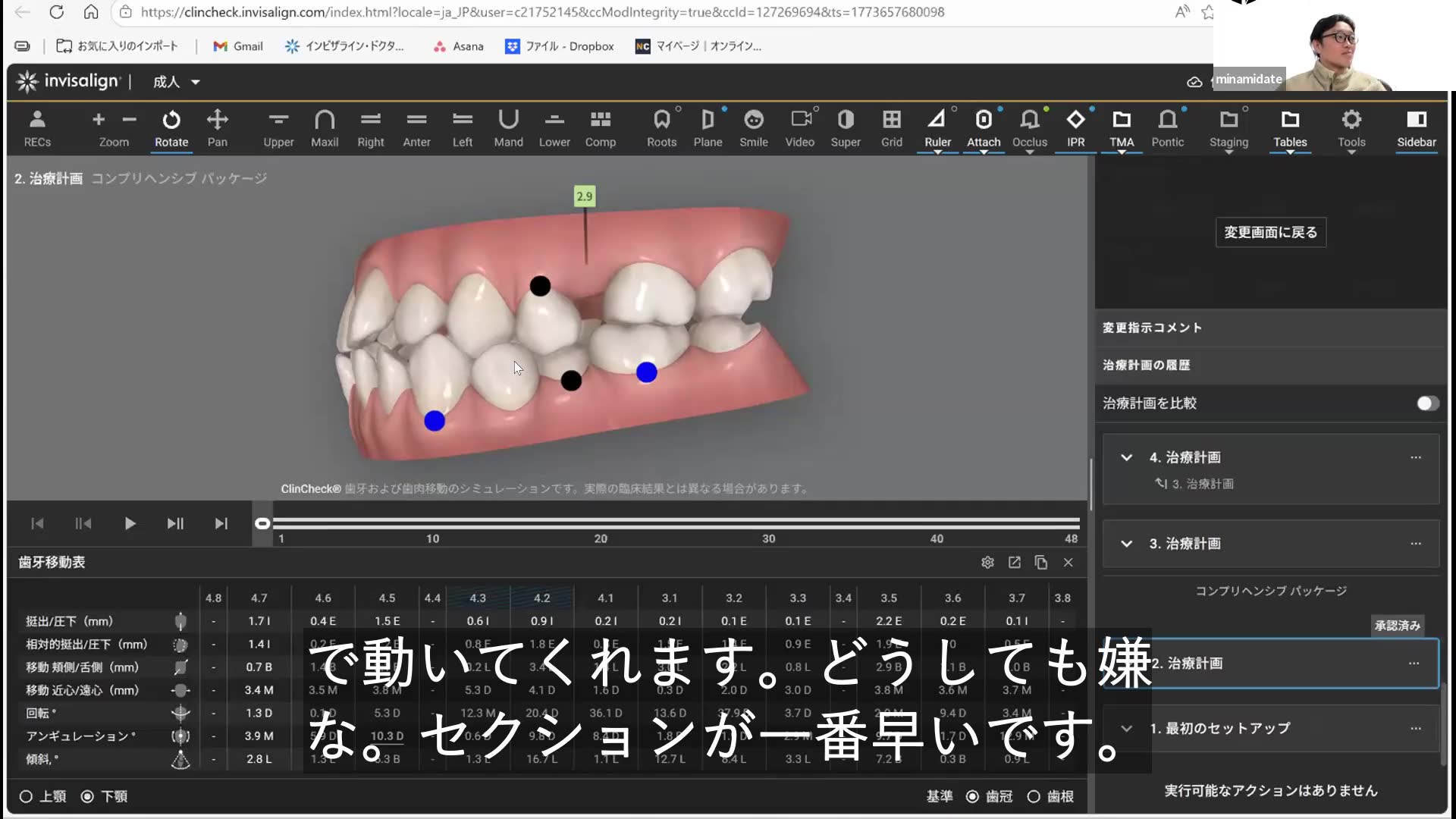Open the Attach tool
This screenshot has height=819, width=1456.
[984, 127]
